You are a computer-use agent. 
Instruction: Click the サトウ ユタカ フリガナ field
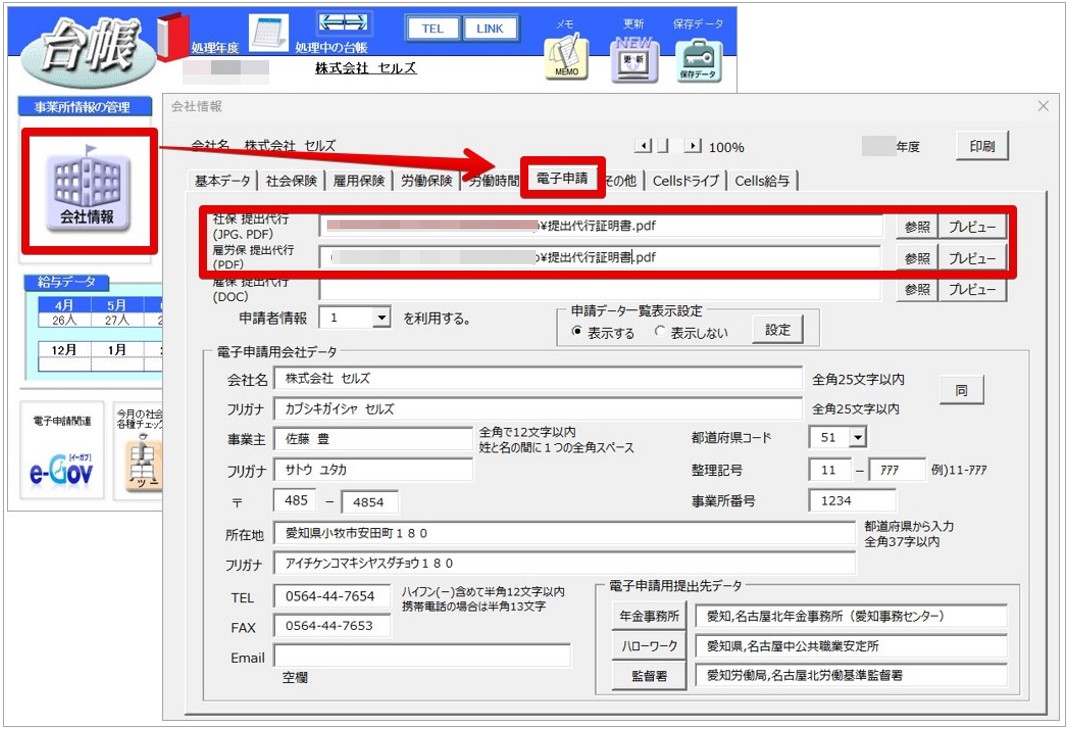click(x=373, y=470)
